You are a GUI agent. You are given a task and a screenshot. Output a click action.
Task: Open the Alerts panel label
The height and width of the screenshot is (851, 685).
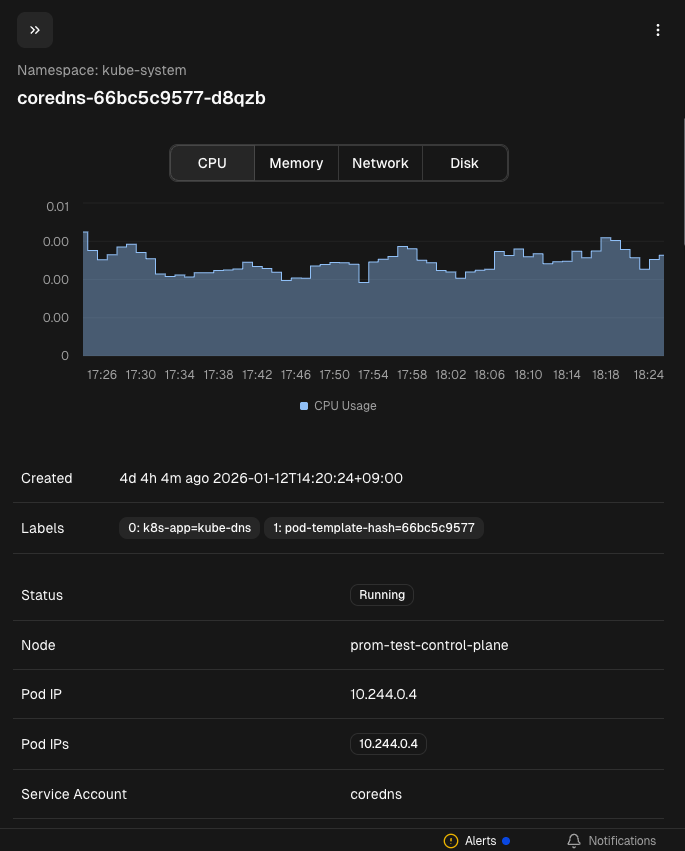coord(480,841)
